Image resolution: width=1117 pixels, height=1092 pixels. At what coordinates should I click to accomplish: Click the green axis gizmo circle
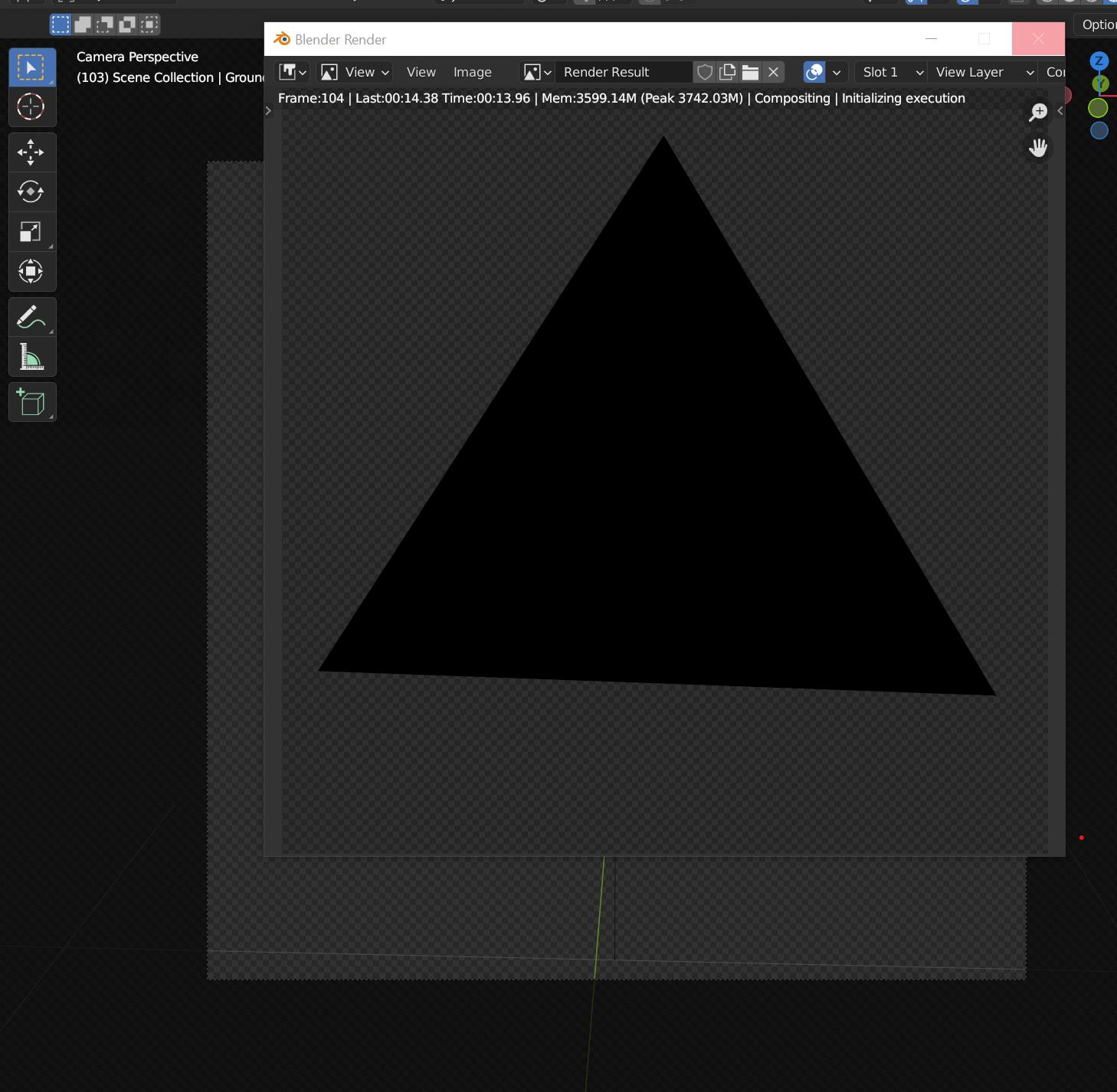[1098, 109]
